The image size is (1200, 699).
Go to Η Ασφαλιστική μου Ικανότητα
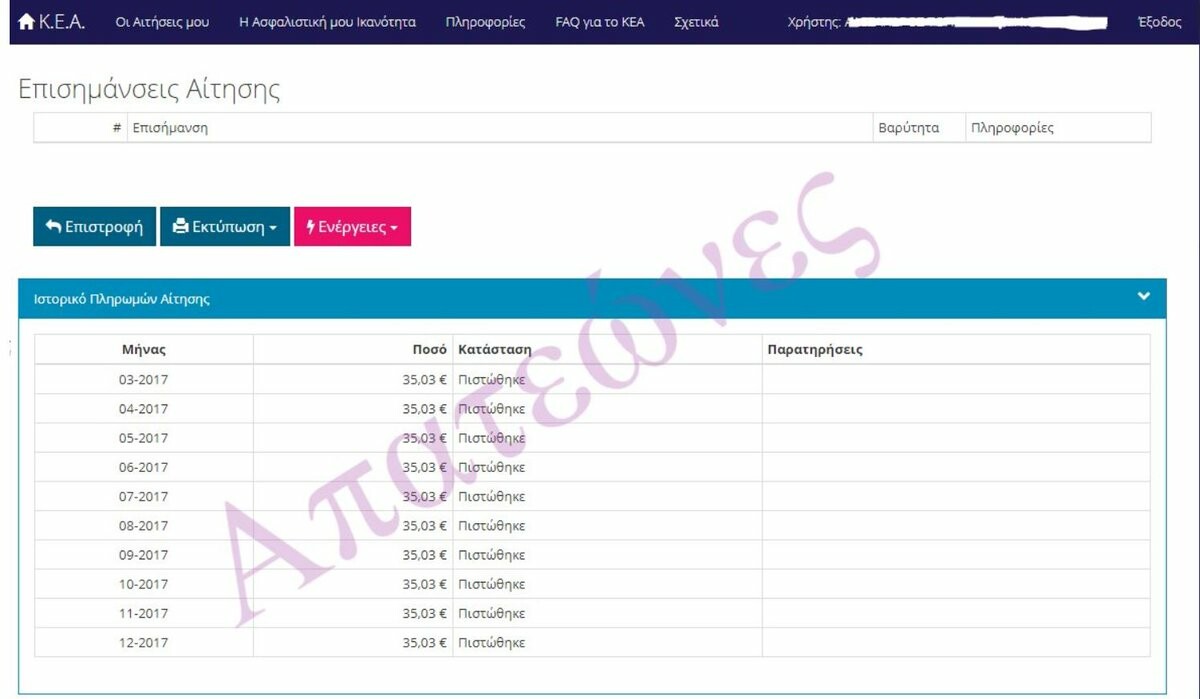point(327,22)
